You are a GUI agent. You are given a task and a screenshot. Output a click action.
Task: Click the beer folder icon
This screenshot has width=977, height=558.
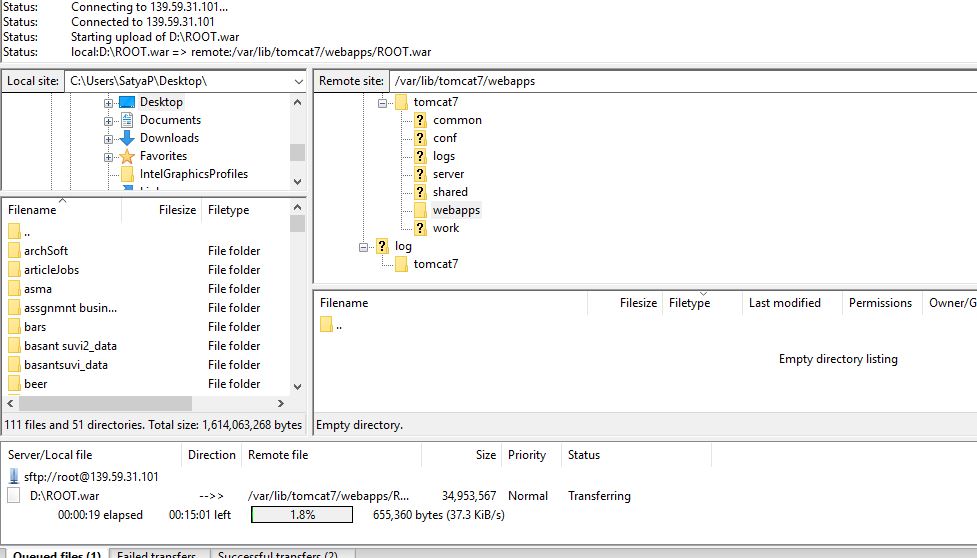pos(14,384)
